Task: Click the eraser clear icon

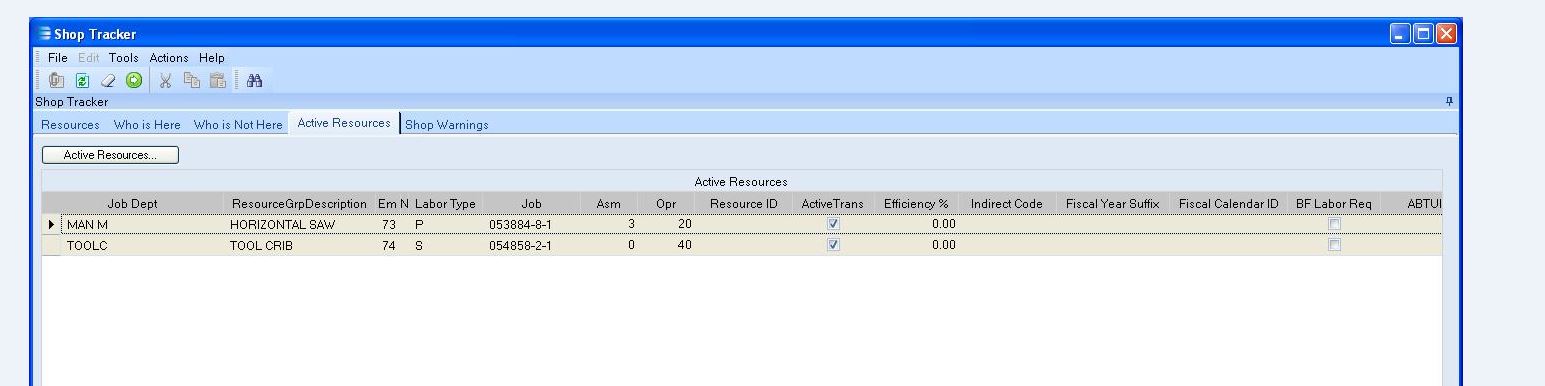Action: coord(109,81)
